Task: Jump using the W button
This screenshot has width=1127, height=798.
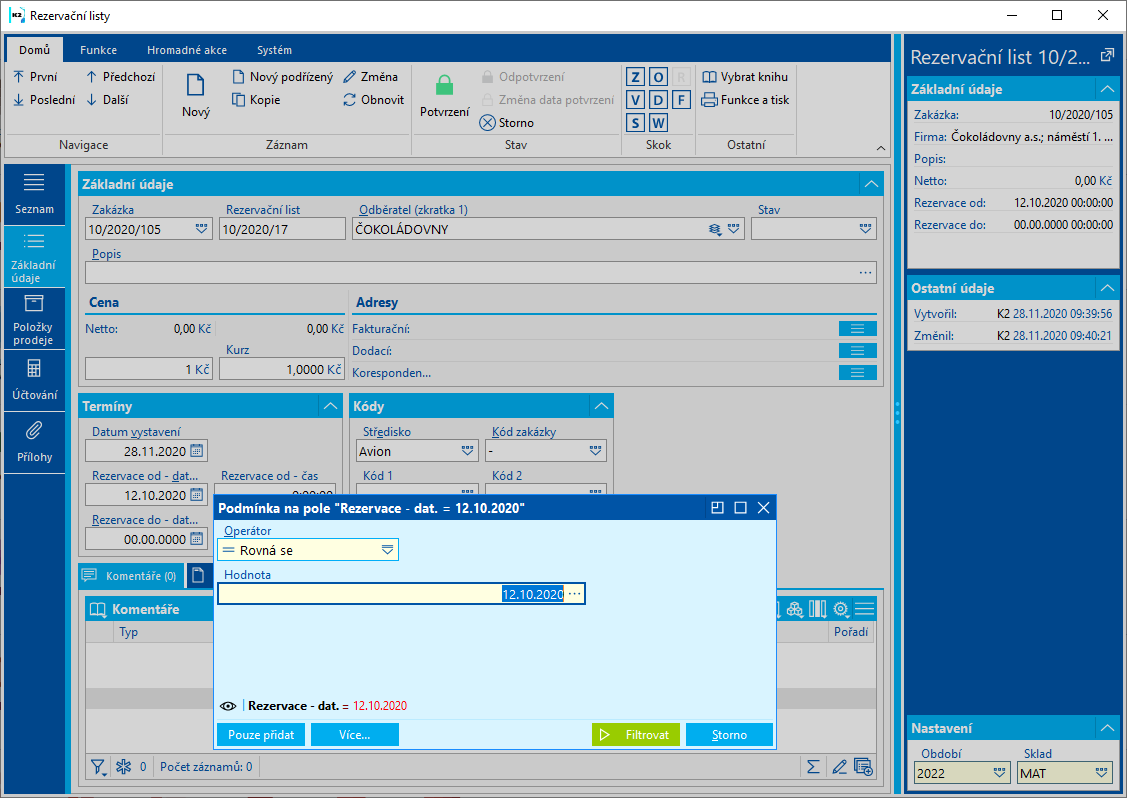Action: coord(658,123)
